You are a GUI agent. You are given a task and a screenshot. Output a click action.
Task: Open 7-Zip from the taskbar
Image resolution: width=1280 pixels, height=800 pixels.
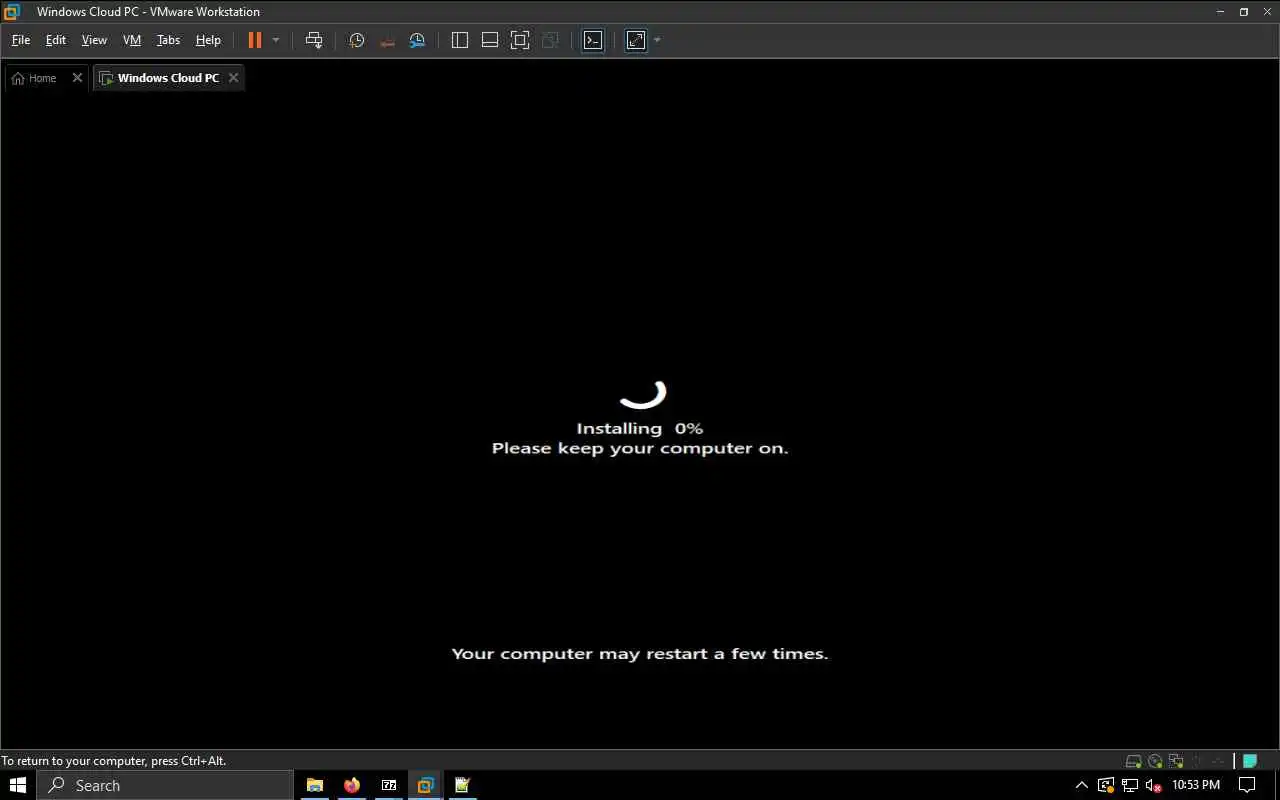tap(389, 785)
